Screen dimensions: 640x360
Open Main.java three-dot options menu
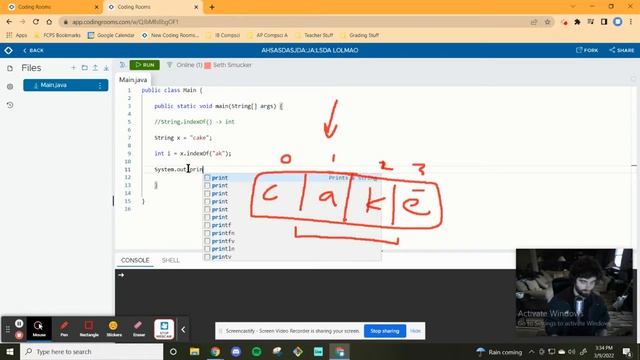pos(100,85)
